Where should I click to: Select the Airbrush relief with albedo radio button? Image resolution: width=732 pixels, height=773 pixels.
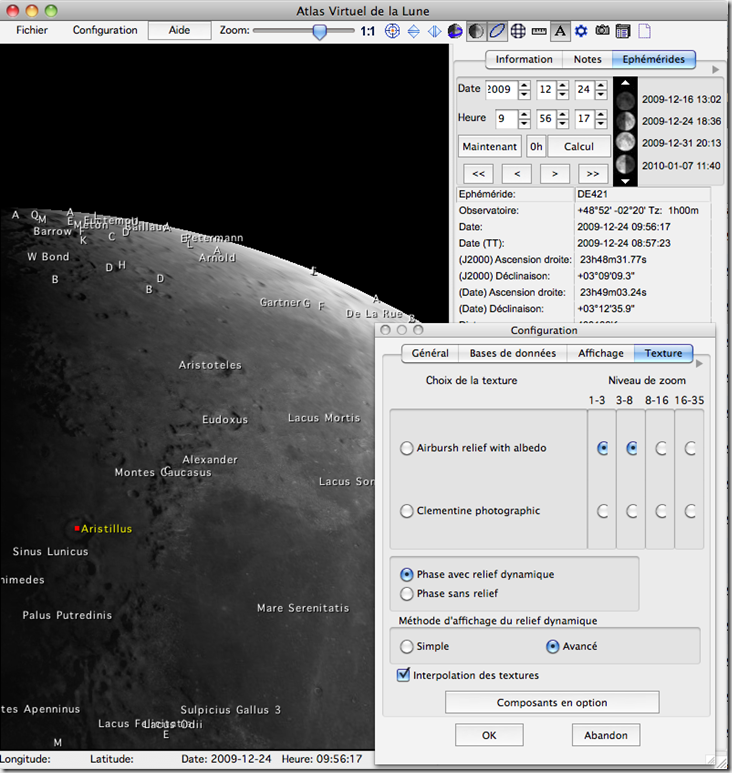click(406, 448)
